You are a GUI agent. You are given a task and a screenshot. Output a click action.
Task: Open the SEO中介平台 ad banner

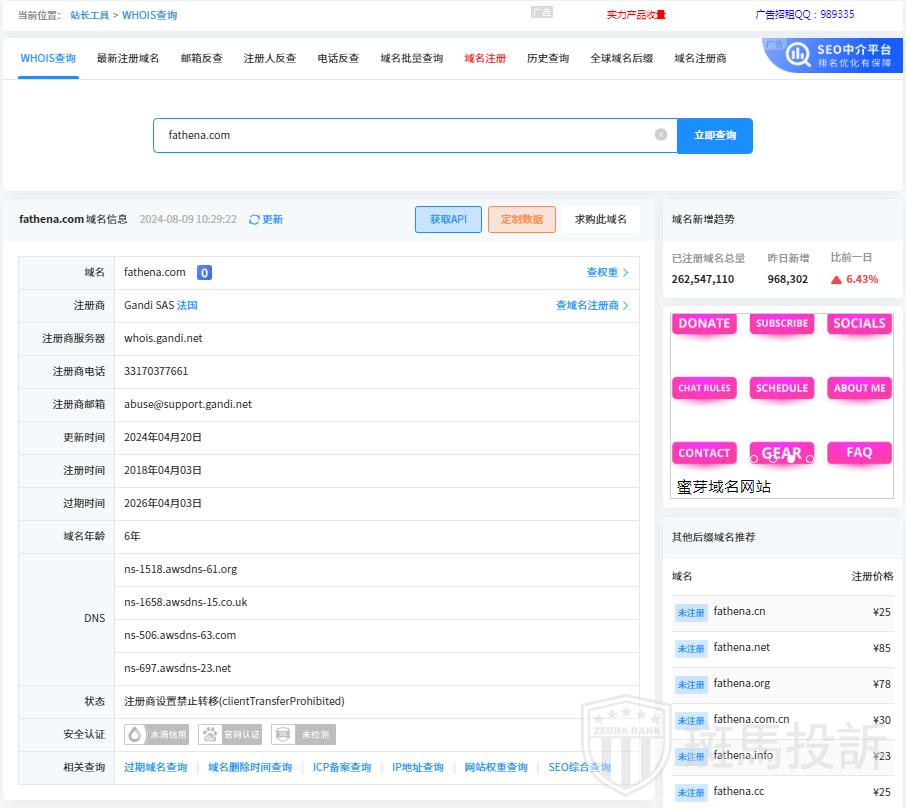pyautogui.click(x=833, y=56)
